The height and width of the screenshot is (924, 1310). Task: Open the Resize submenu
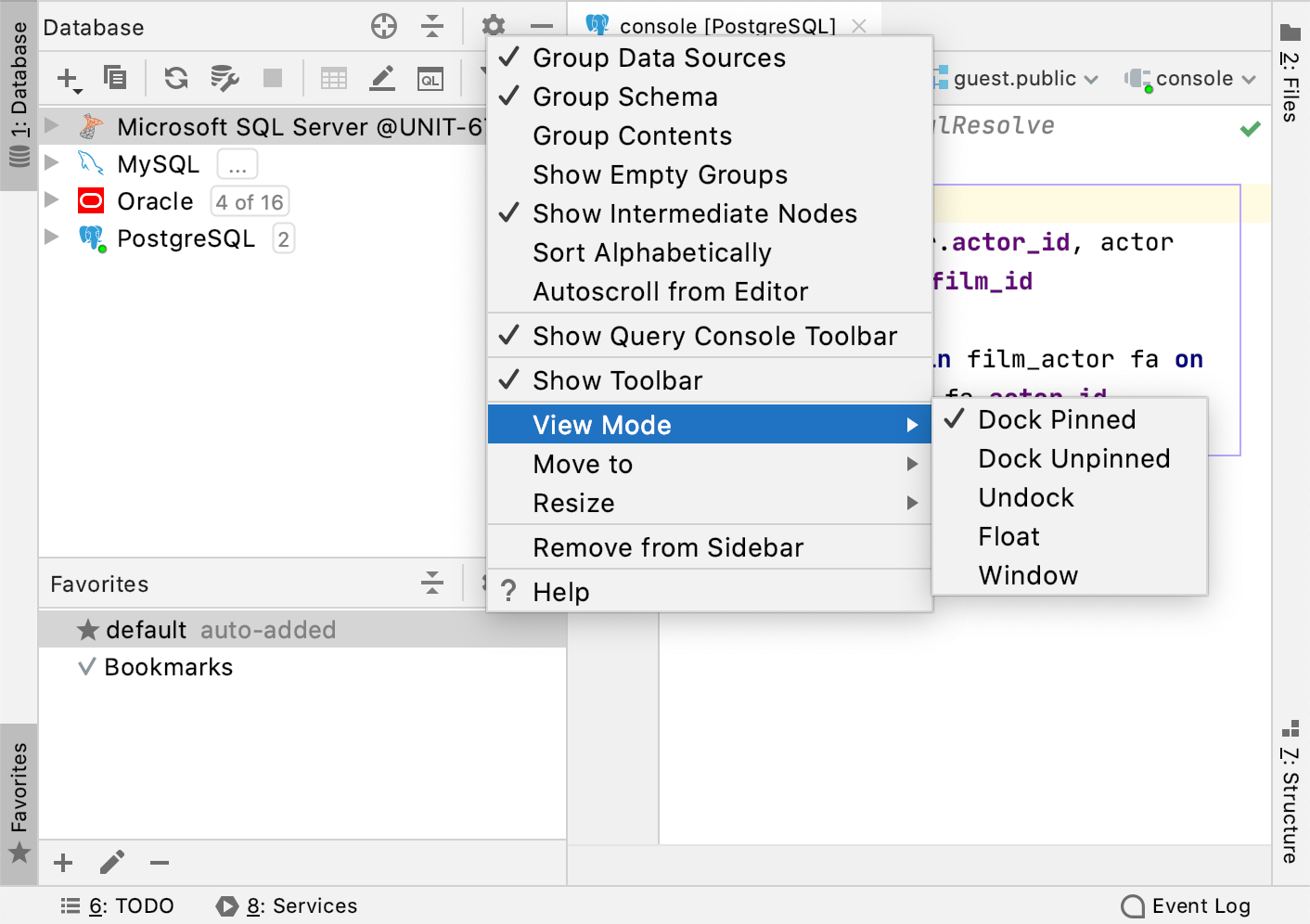point(710,503)
